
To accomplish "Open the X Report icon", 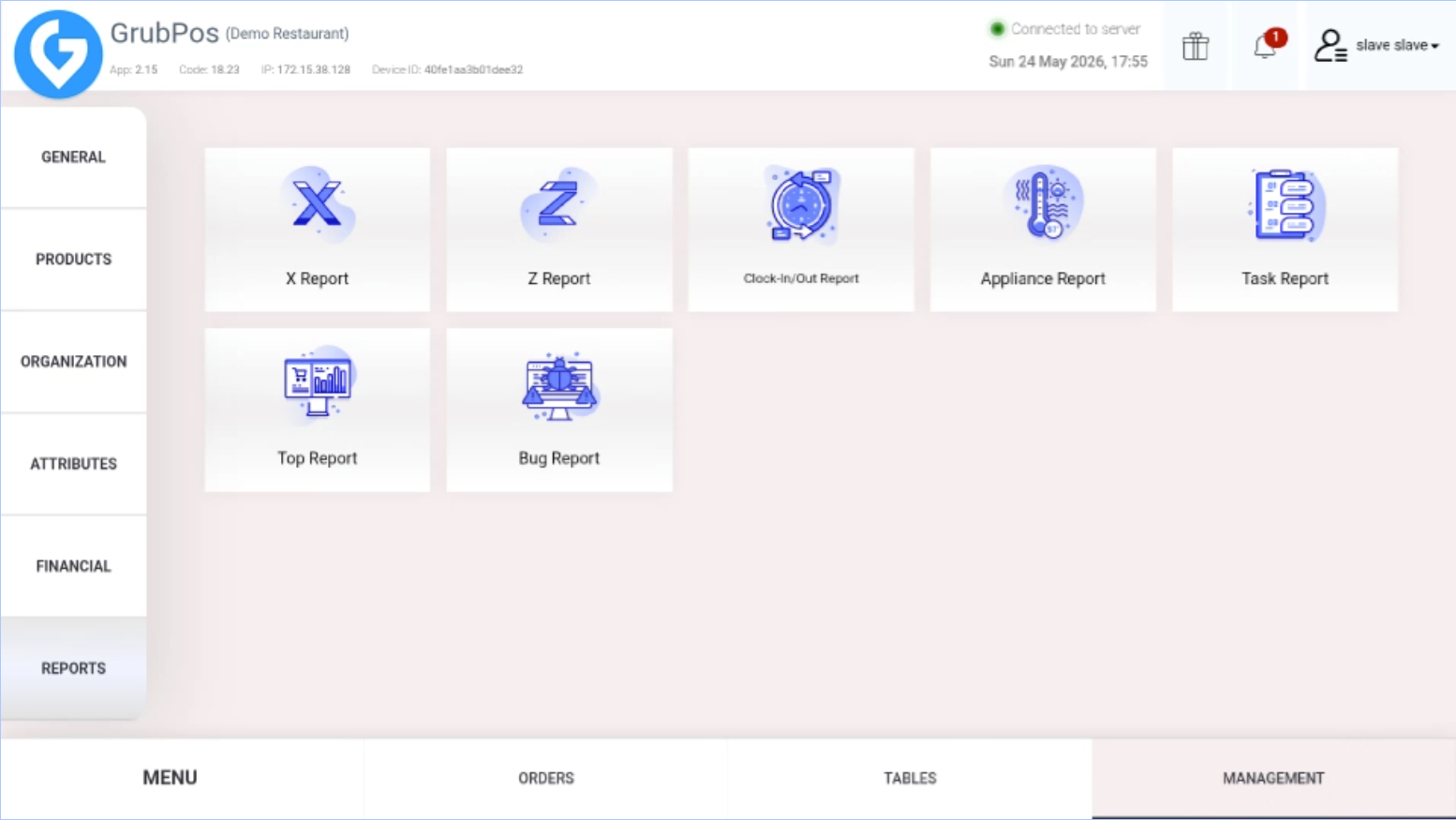I will (x=318, y=204).
